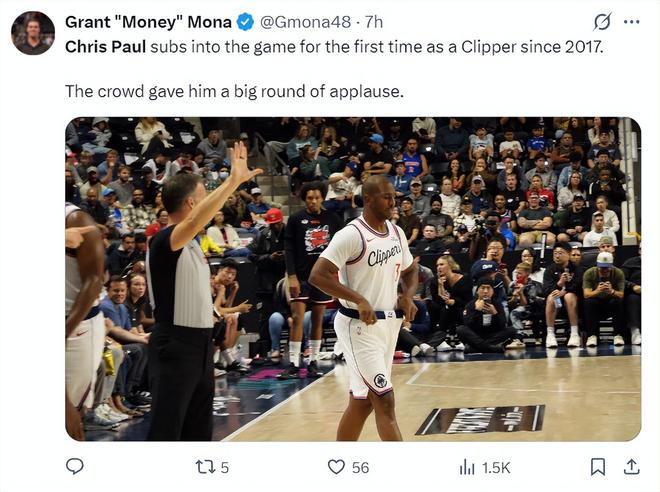Click the "crowd gave him" applause sentence

pos(234,91)
